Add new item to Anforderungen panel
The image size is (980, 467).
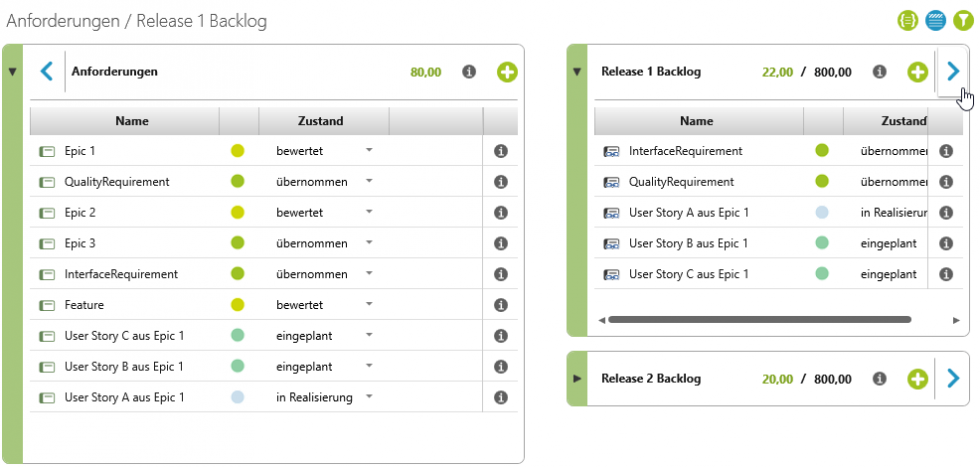click(507, 72)
